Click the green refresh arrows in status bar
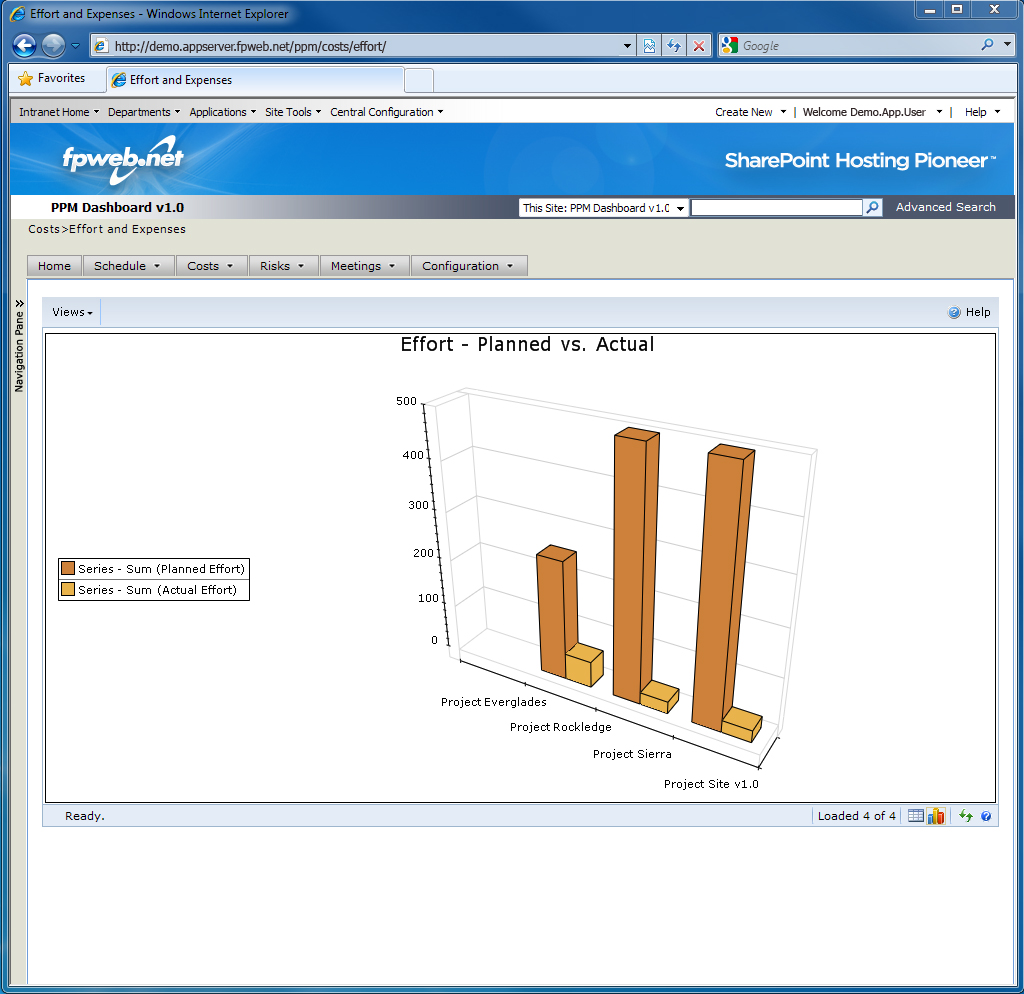This screenshot has height=994, width=1024. [966, 816]
